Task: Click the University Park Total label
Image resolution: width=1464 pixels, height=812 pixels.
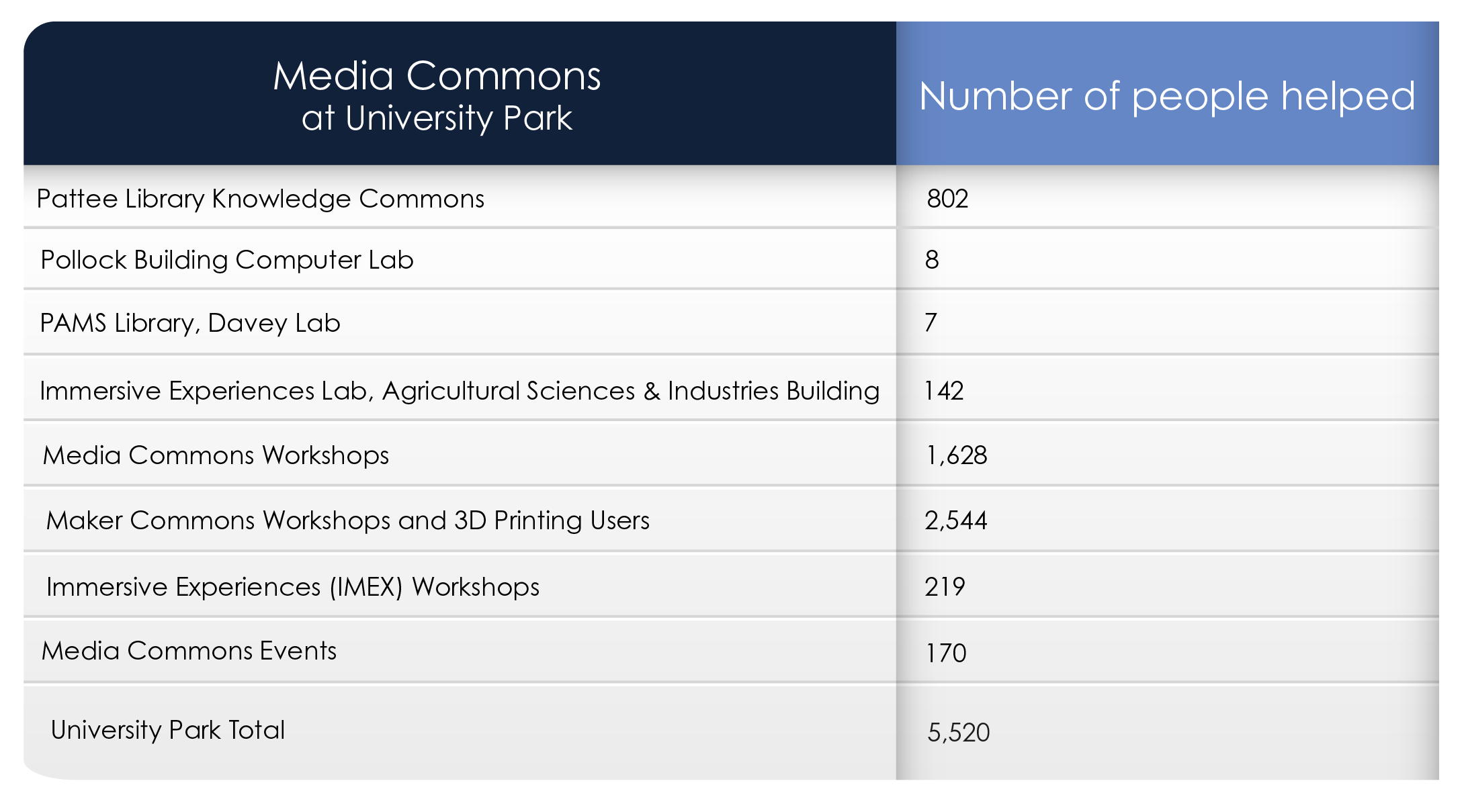Action: 168,730
